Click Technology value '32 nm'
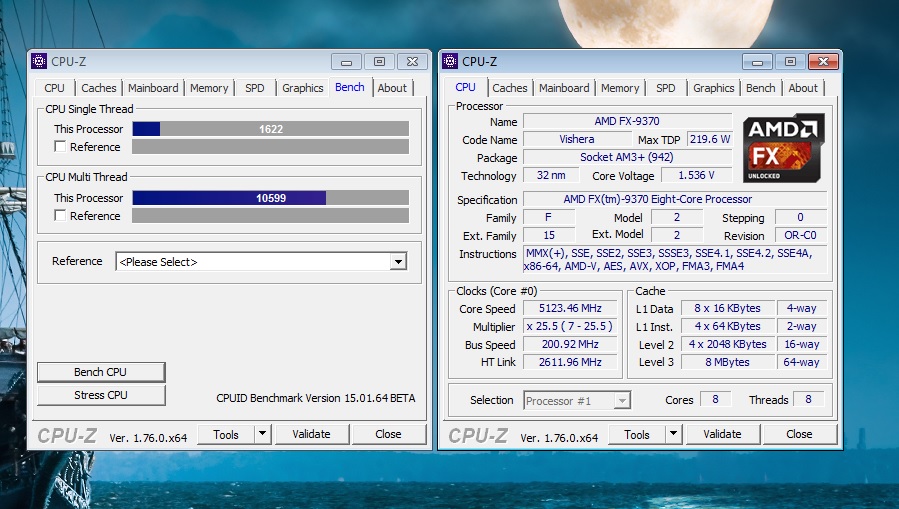Screen dimensions: 899x509 pyautogui.click(x=551, y=175)
